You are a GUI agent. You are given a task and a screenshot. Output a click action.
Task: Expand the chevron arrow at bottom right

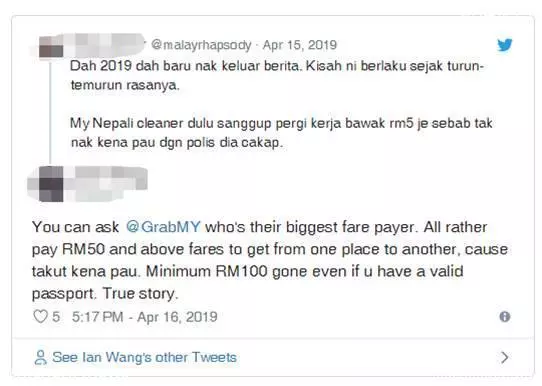tap(505, 357)
